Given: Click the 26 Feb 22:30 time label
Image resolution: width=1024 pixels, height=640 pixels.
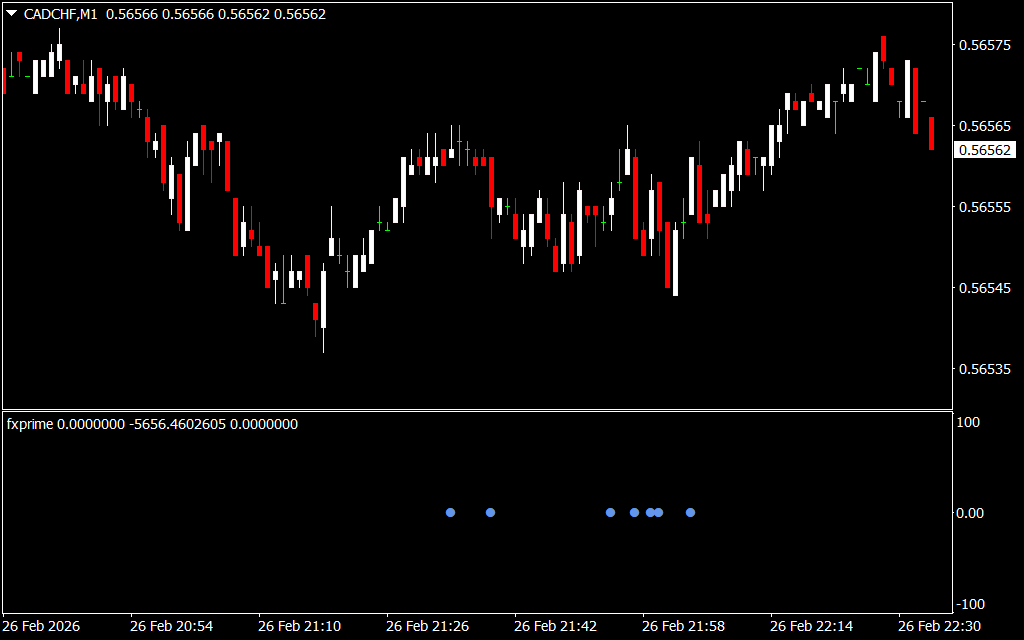Looking at the screenshot, I should tap(939, 626).
